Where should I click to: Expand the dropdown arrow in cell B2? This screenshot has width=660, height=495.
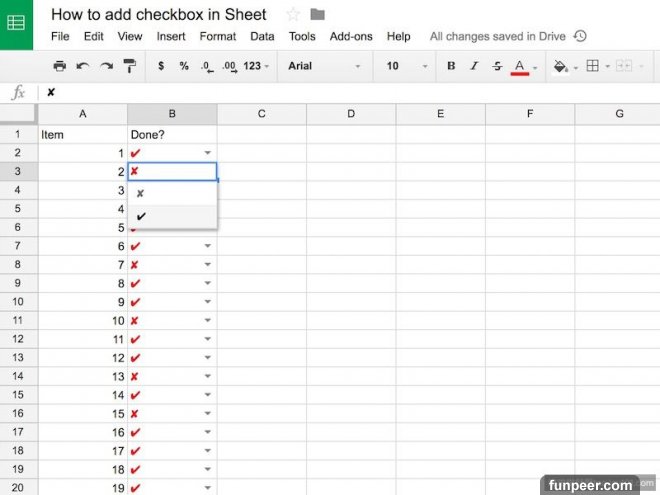(208, 153)
